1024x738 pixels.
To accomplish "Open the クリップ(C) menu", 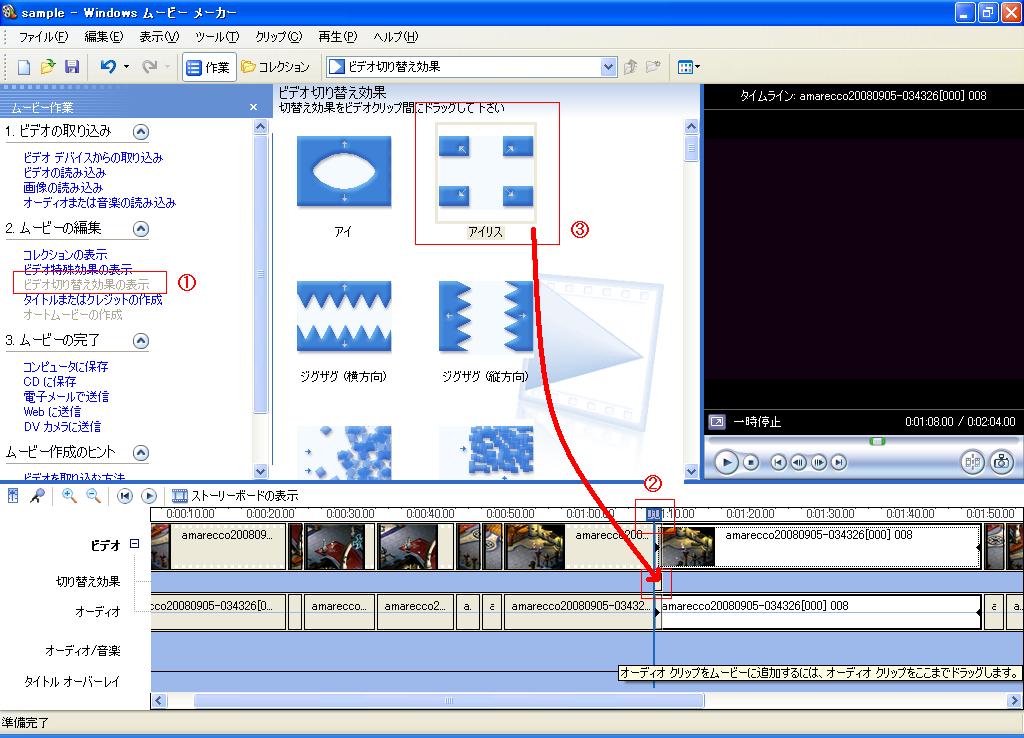I will [x=278, y=37].
